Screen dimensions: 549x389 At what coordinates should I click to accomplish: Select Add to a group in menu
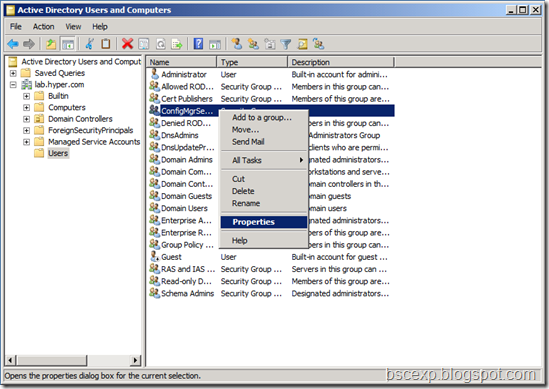click(x=264, y=118)
